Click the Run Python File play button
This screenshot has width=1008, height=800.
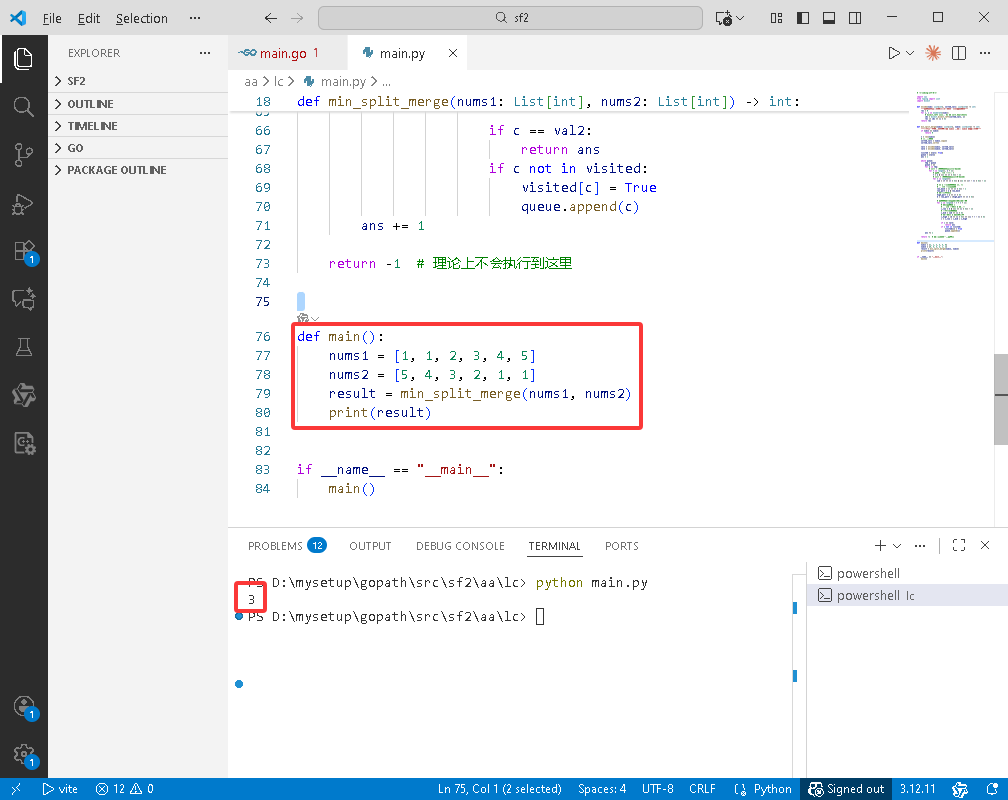click(894, 53)
